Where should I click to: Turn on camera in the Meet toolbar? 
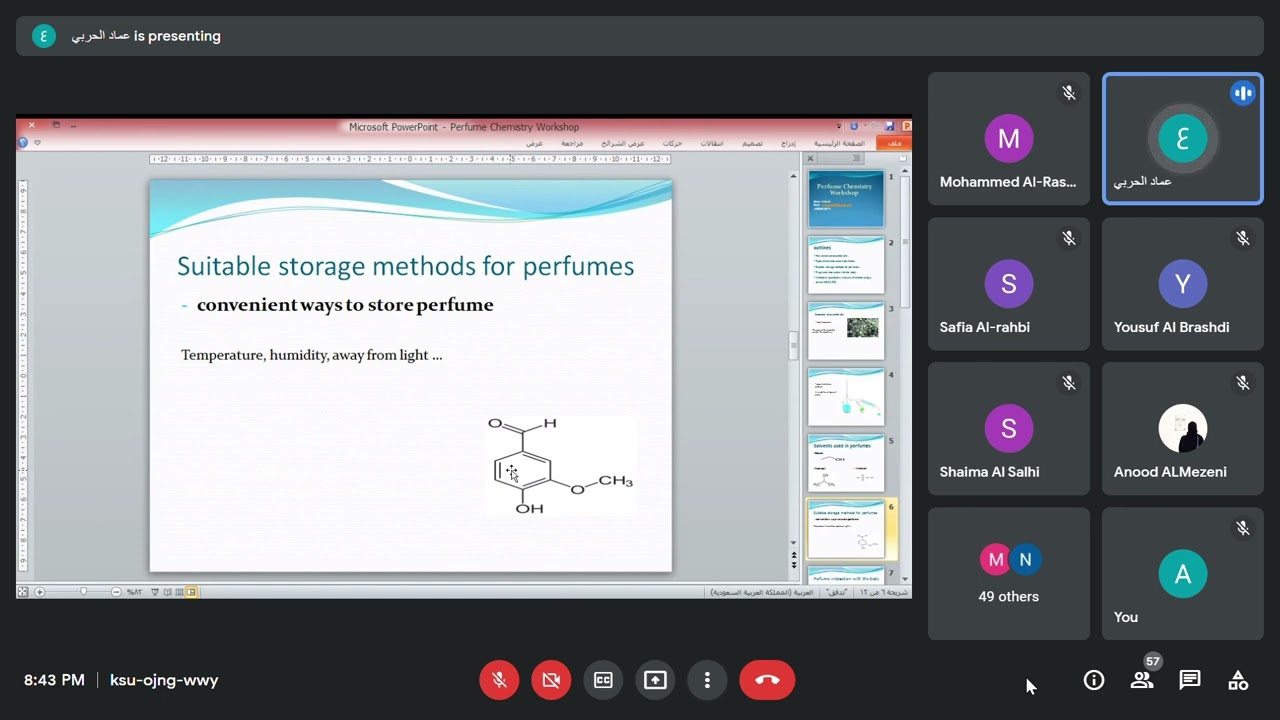pos(551,680)
